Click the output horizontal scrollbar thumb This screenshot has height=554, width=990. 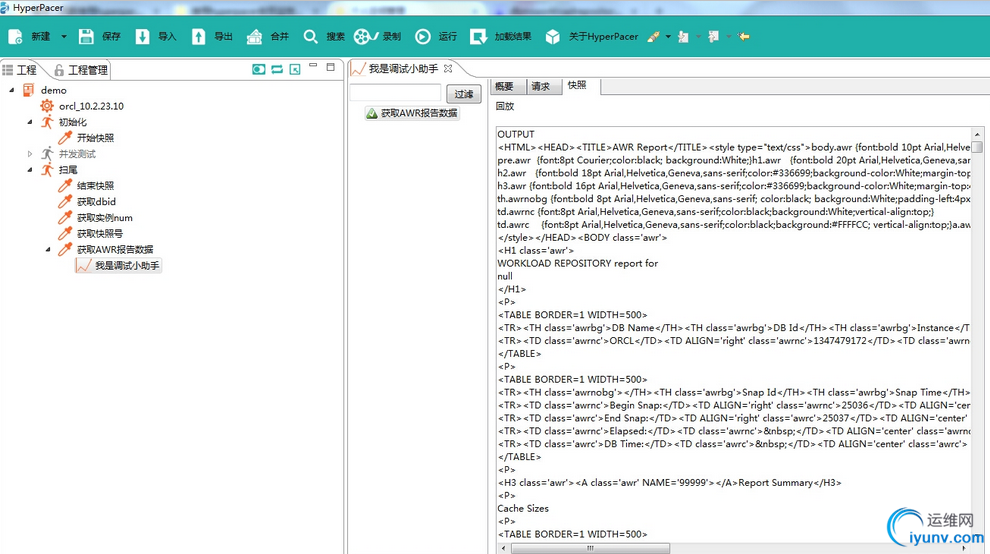pyautogui.click(x=590, y=548)
